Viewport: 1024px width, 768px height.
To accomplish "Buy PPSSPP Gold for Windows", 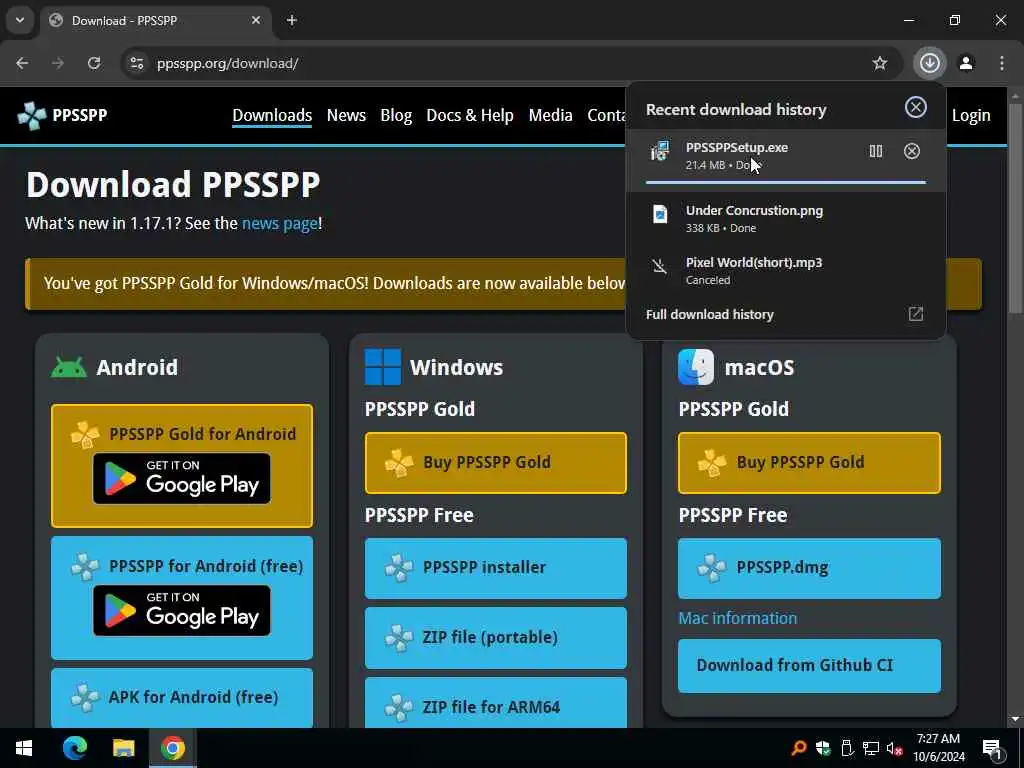I will [x=496, y=462].
